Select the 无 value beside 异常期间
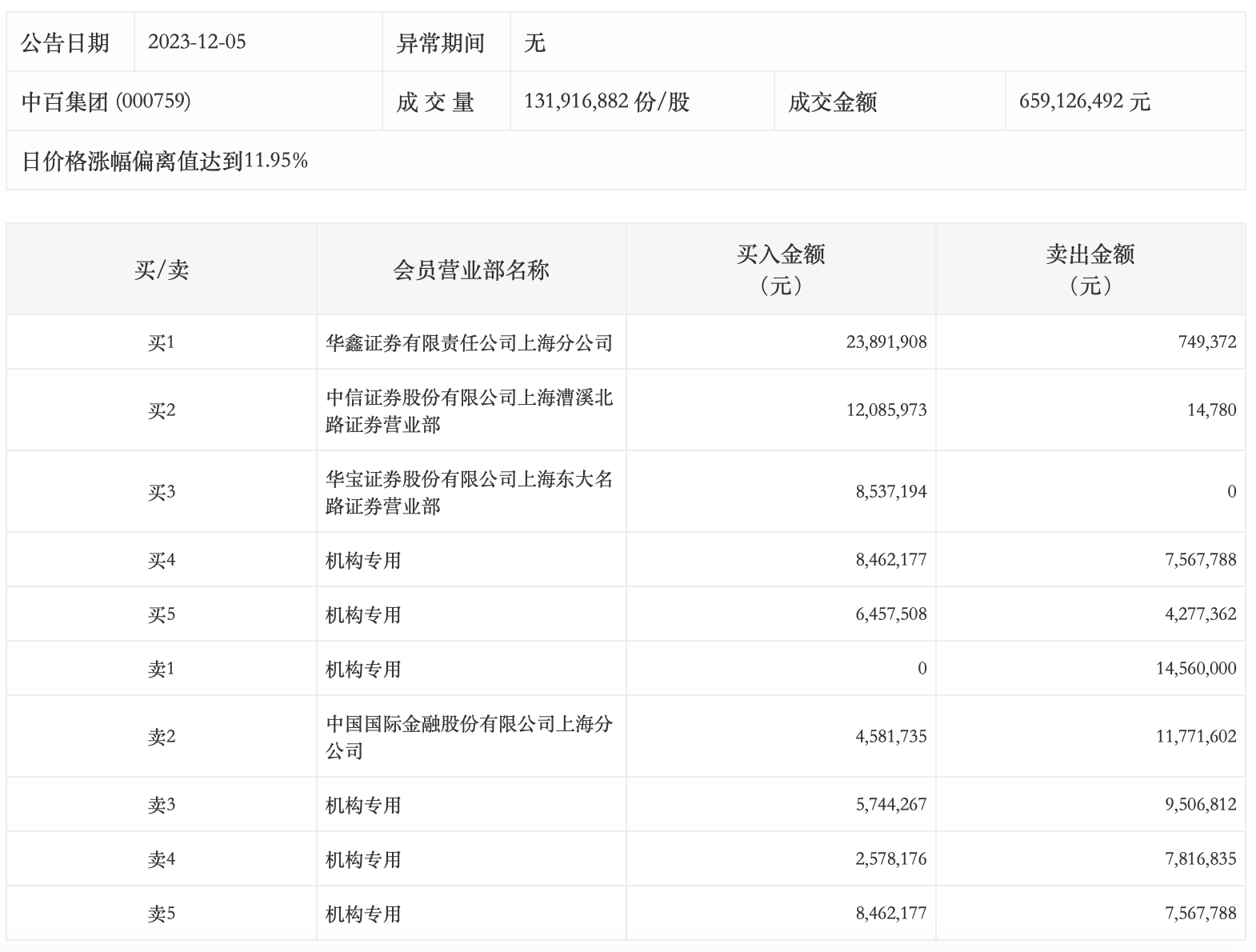1256x952 pixels. pyautogui.click(x=534, y=42)
